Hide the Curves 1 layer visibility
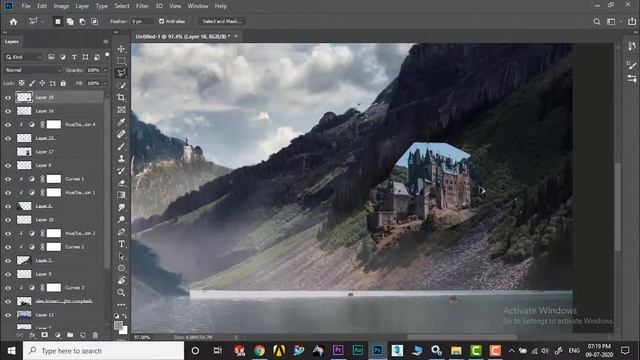640x360 pixels. [8, 179]
